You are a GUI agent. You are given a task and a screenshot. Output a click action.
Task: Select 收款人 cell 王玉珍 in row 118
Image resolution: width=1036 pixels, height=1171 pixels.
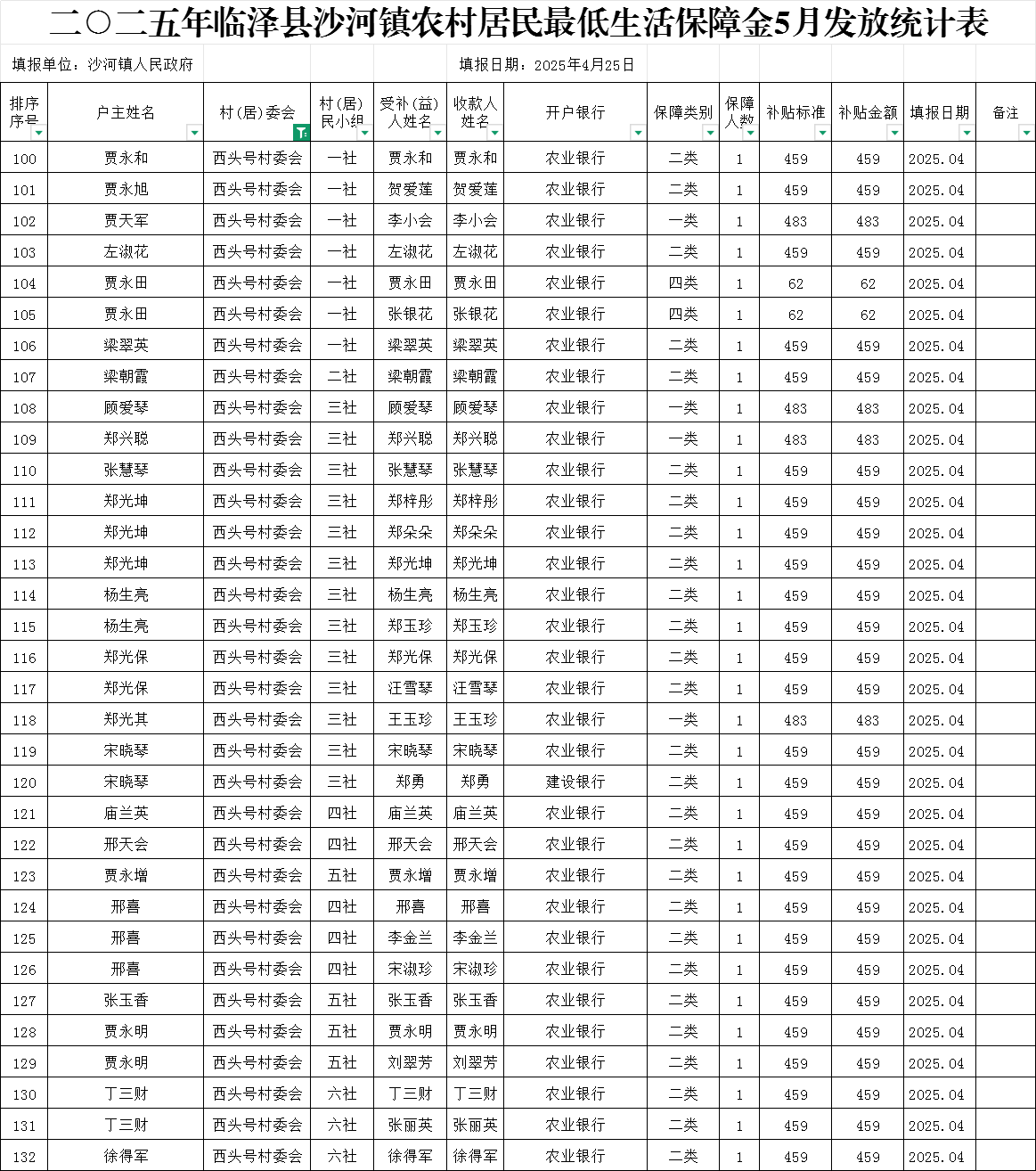point(475,720)
